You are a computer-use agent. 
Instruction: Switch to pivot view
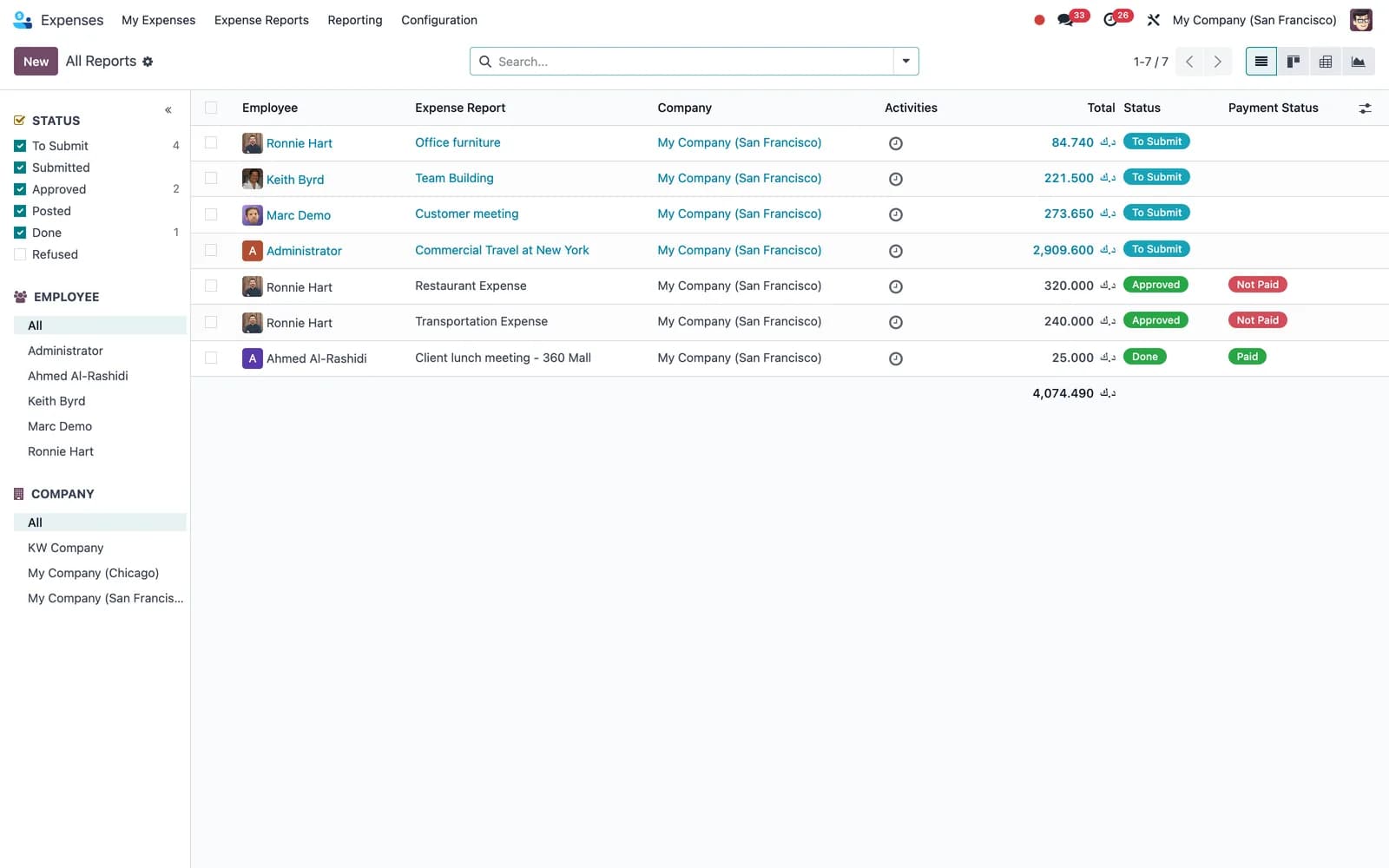[1326, 62]
